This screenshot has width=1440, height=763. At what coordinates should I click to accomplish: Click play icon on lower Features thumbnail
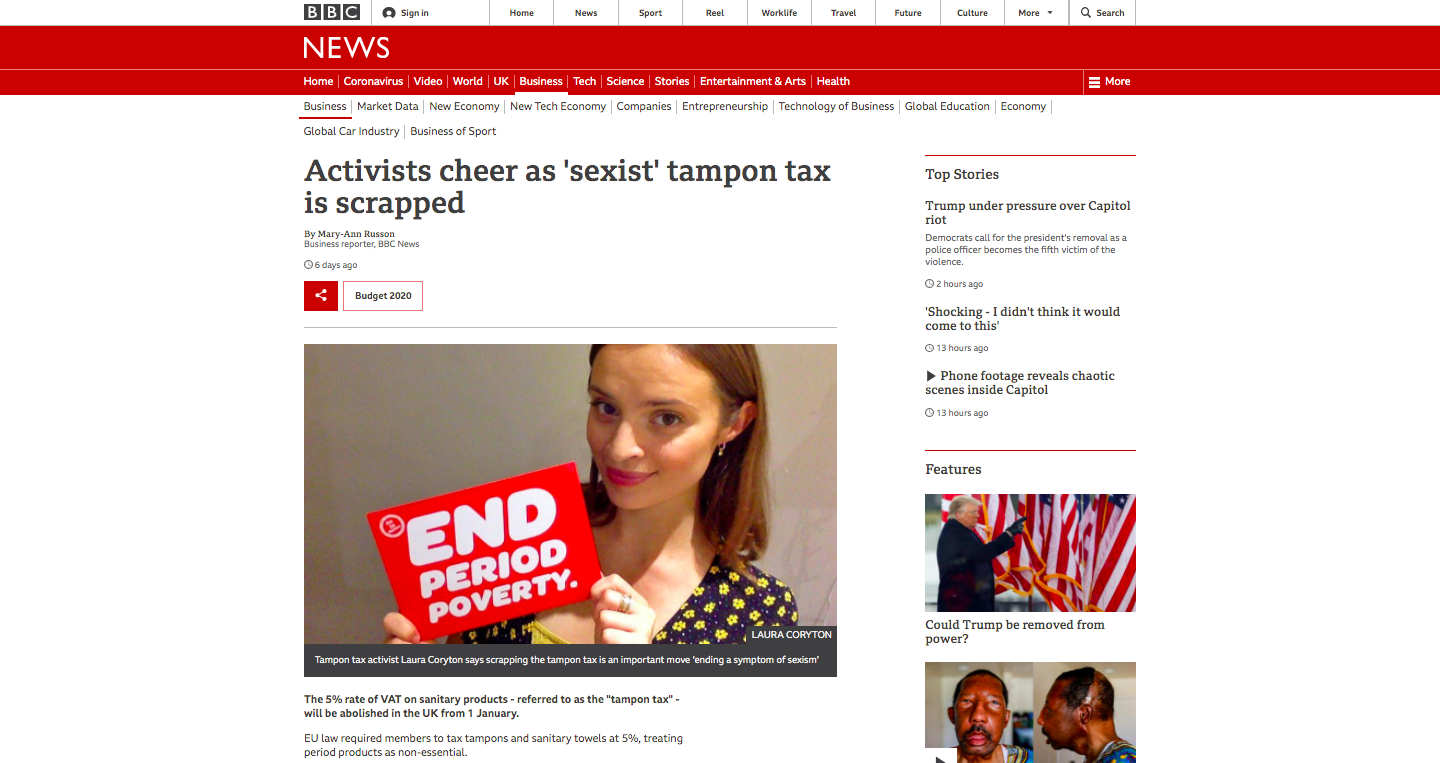point(941,757)
